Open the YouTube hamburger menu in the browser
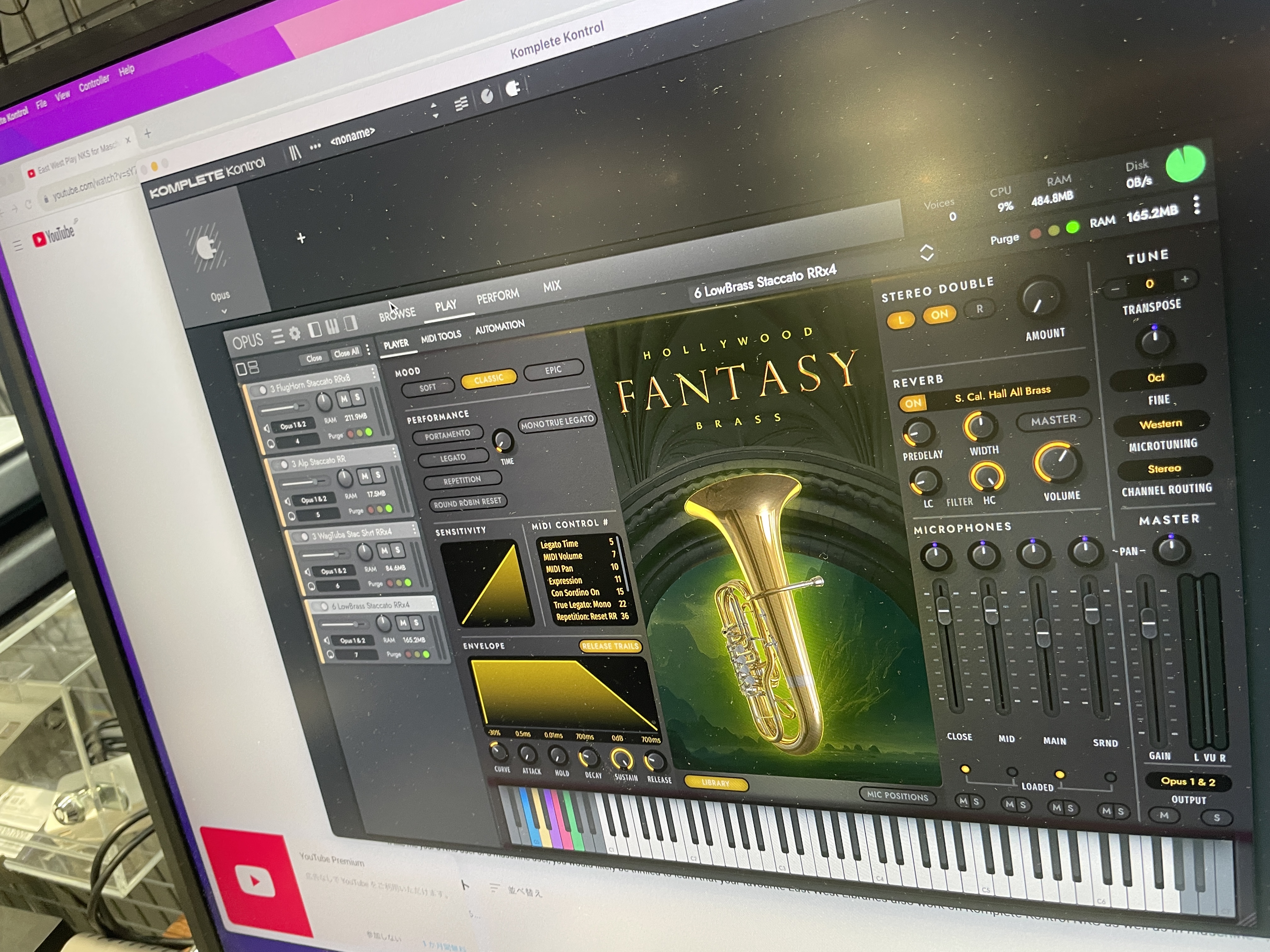 [x=18, y=246]
